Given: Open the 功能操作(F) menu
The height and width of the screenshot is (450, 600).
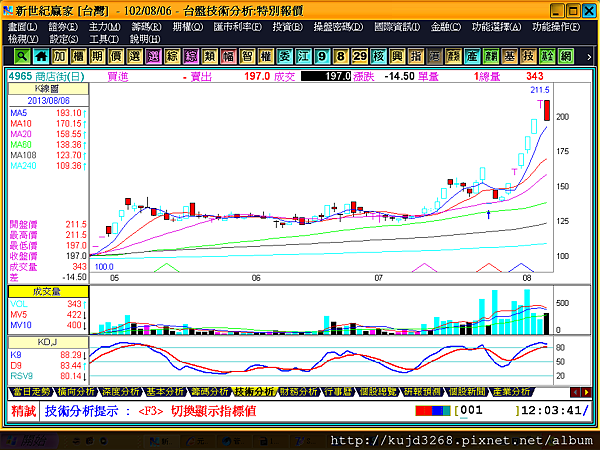Looking at the screenshot, I should click(556, 27).
